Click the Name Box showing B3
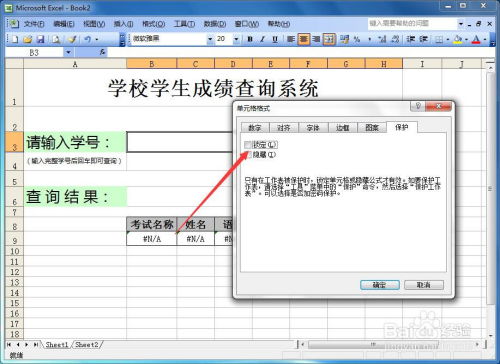The width and height of the screenshot is (500, 364). (34, 52)
